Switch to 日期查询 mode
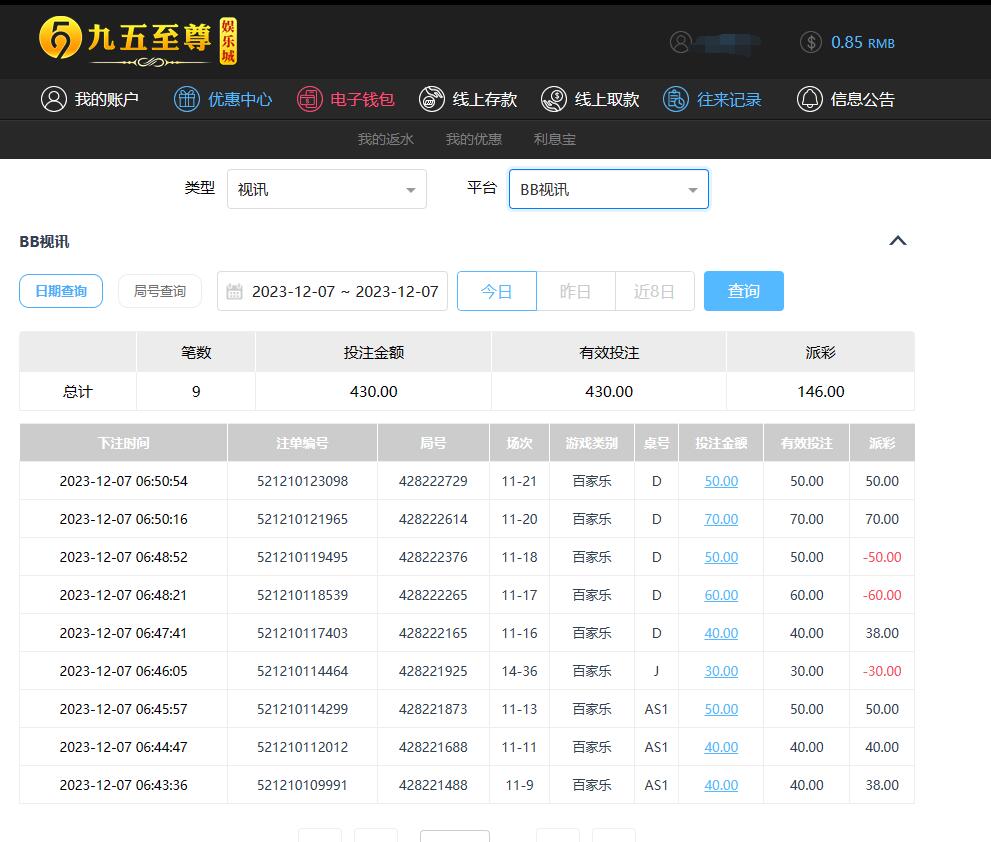This screenshot has height=842, width=991. point(61,291)
